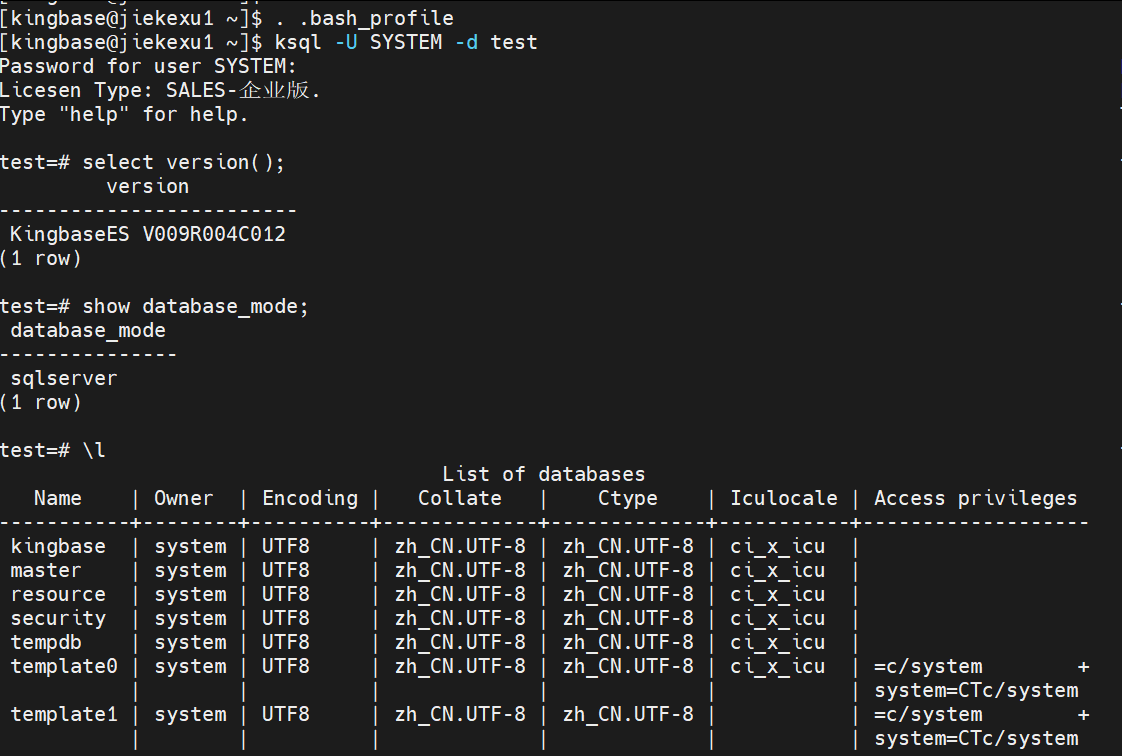Click the "master" database name

46,570
